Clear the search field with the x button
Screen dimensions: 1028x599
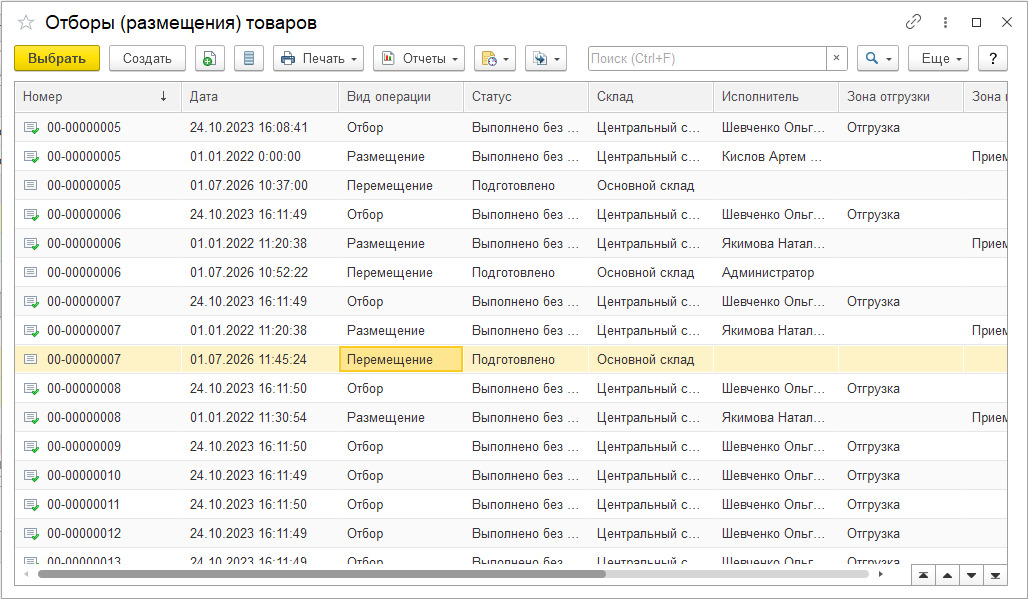837,58
